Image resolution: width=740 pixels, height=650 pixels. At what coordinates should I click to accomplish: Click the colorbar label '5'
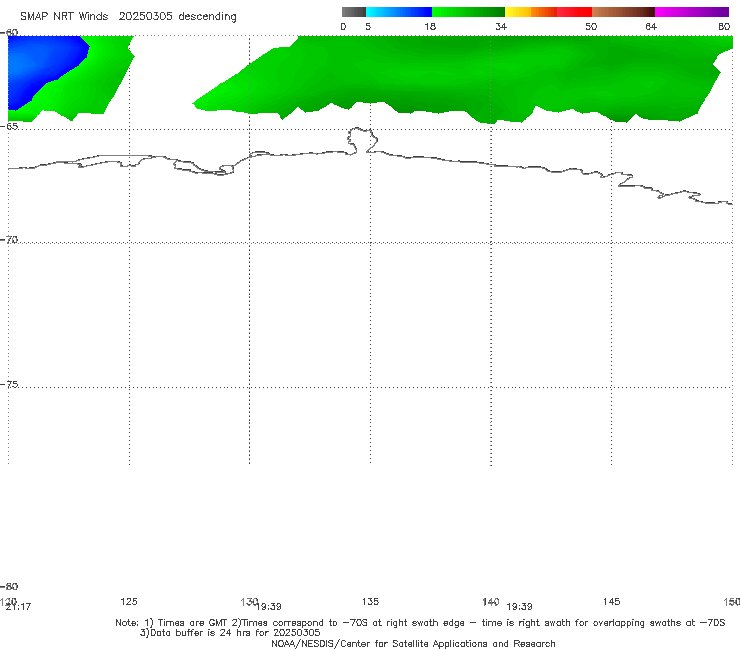(x=368, y=26)
